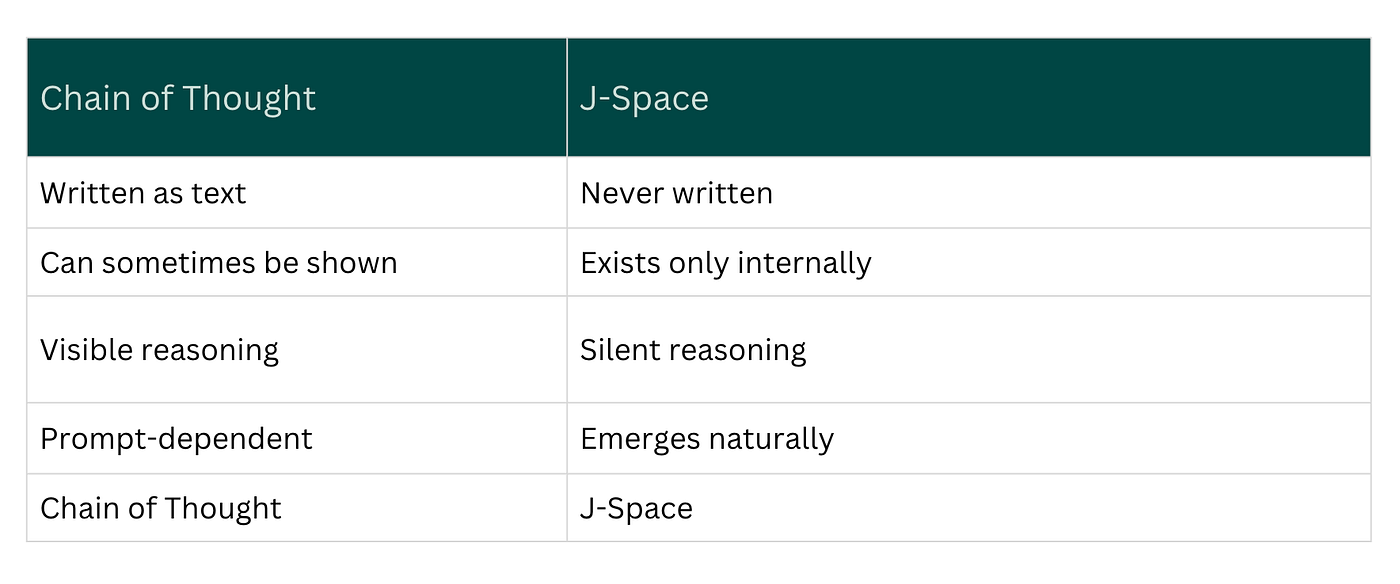Image resolution: width=1400 pixels, height=584 pixels.
Task: Click the 'Emerges naturally' cell
Action: [x=968, y=438]
